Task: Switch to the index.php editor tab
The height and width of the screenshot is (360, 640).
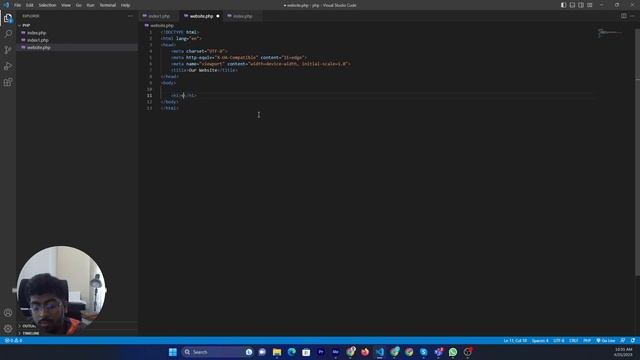Action: tap(242, 16)
